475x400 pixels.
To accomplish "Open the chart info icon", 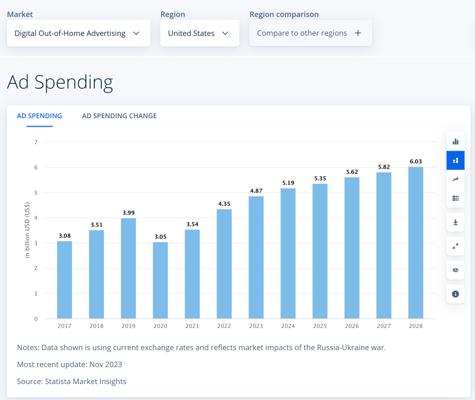I will point(455,294).
